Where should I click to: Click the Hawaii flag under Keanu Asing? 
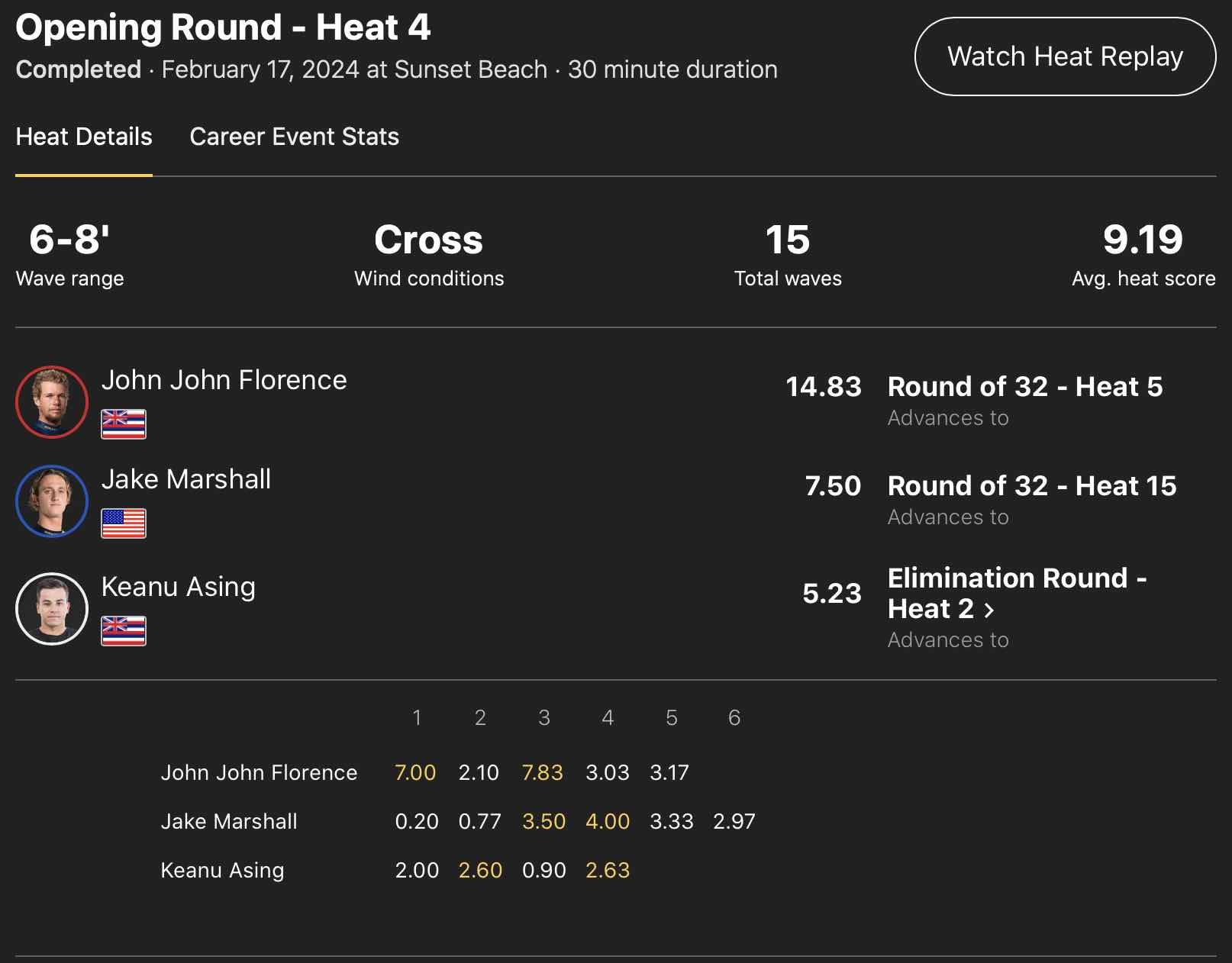(x=124, y=631)
